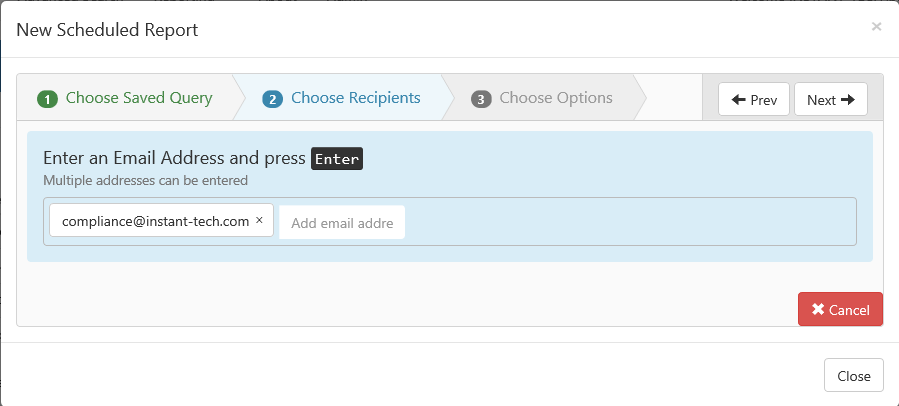Image resolution: width=899 pixels, height=406 pixels.
Task: Advance with the Next button
Action: click(x=831, y=99)
